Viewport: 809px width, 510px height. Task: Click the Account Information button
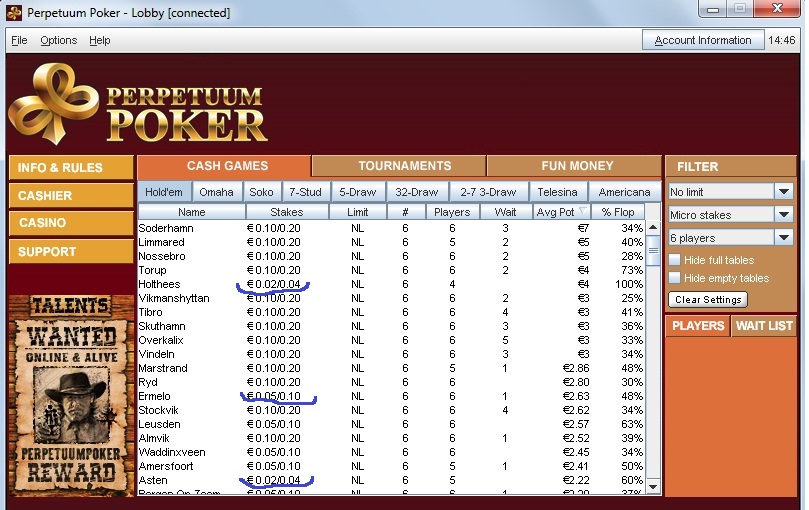[703, 40]
